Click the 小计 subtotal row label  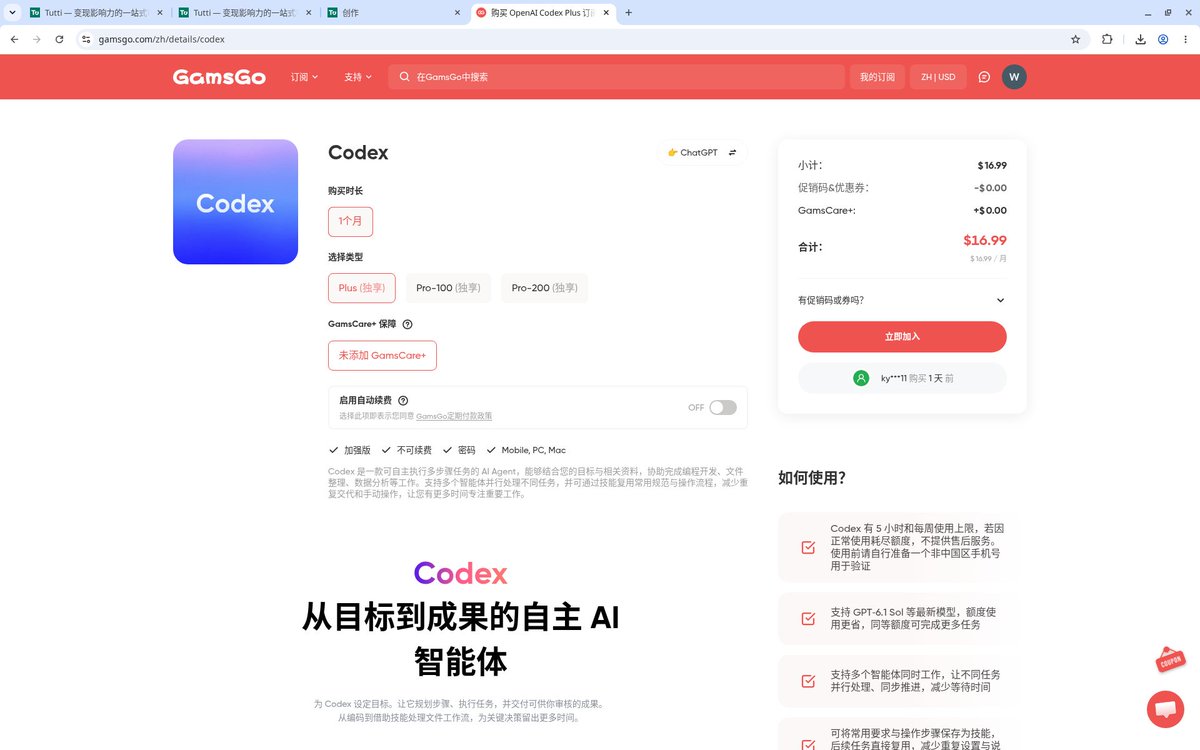810,165
